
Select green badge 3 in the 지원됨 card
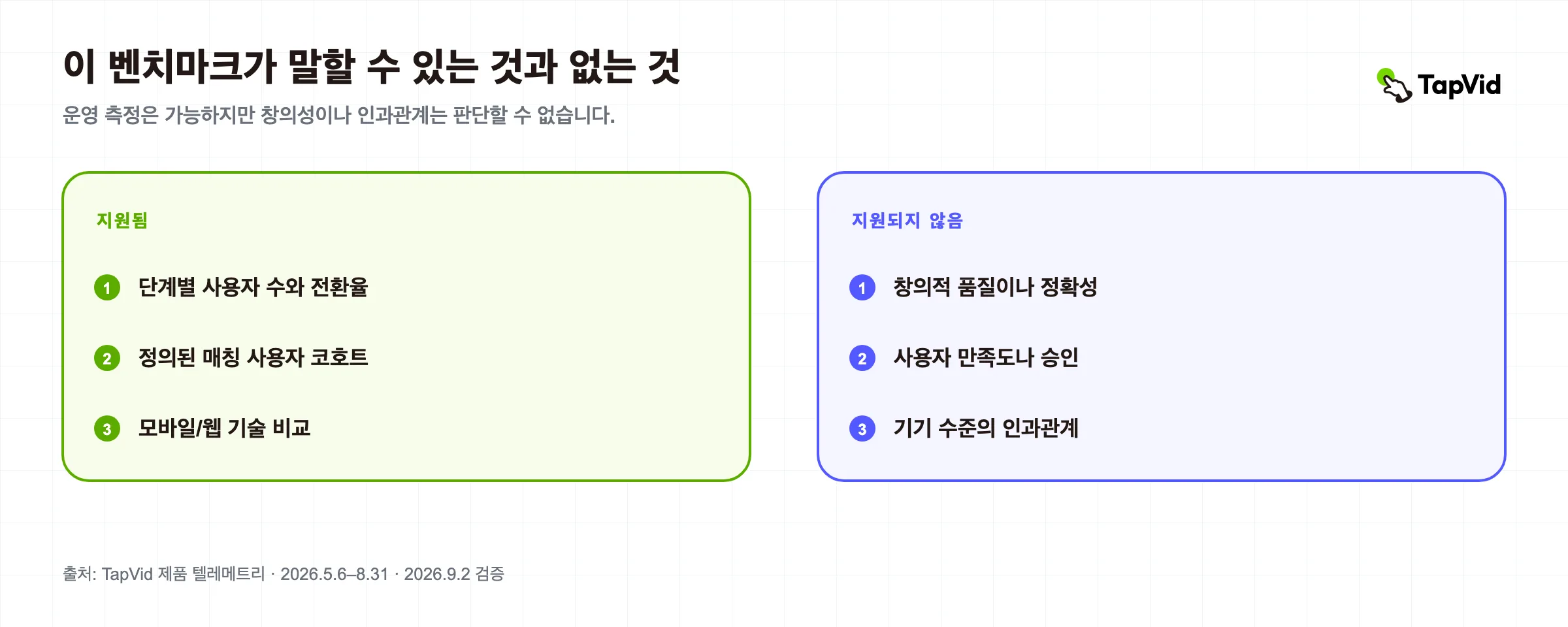point(107,428)
